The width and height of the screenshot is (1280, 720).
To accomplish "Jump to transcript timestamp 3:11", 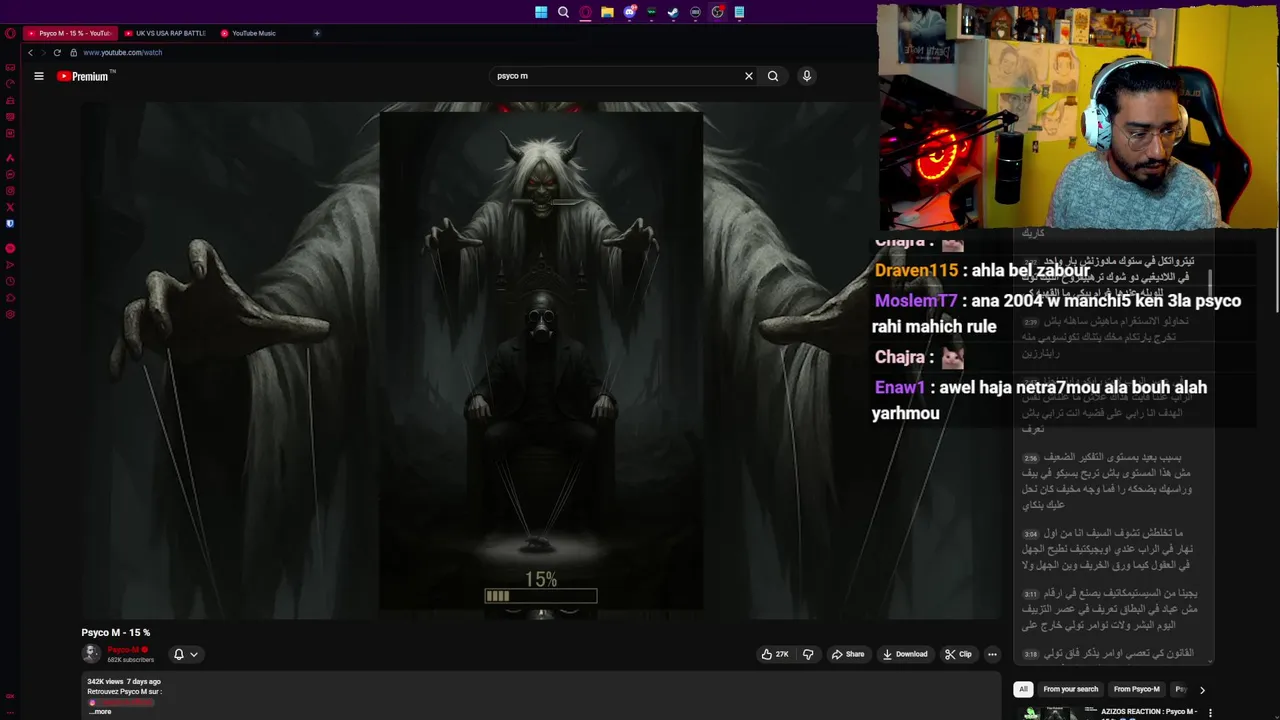I will [1030, 594].
